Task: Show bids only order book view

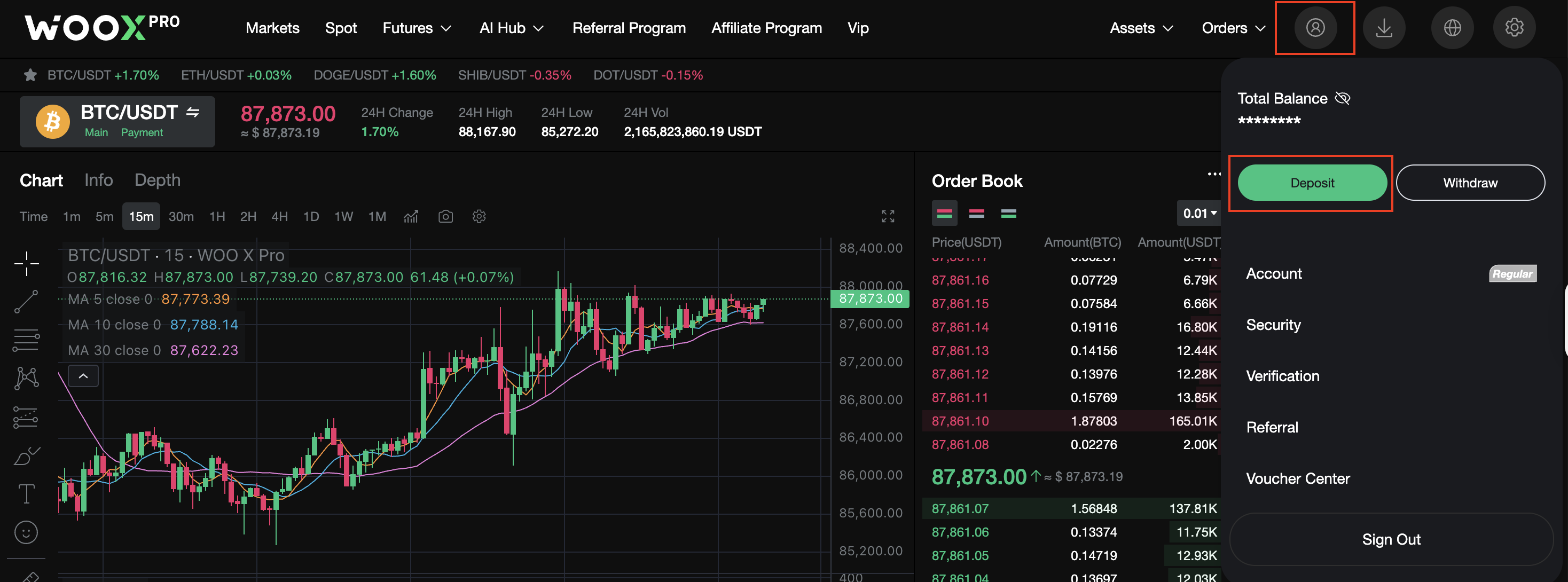Action: [x=1009, y=213]
